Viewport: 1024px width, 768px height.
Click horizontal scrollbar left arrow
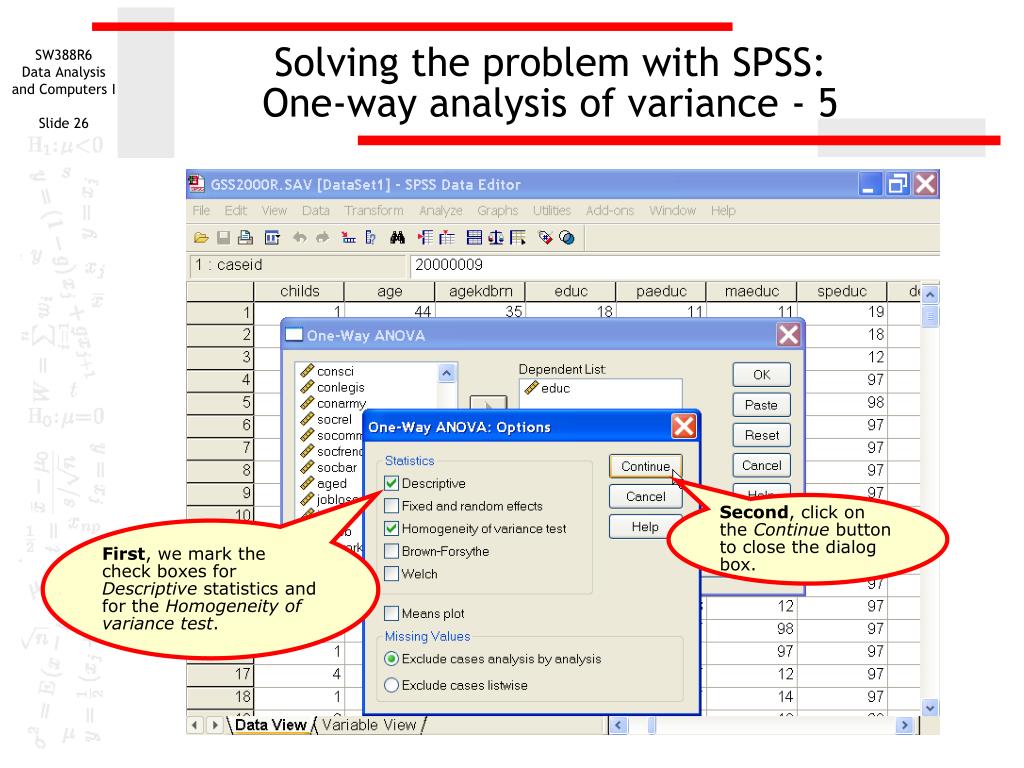click(618, 725)
